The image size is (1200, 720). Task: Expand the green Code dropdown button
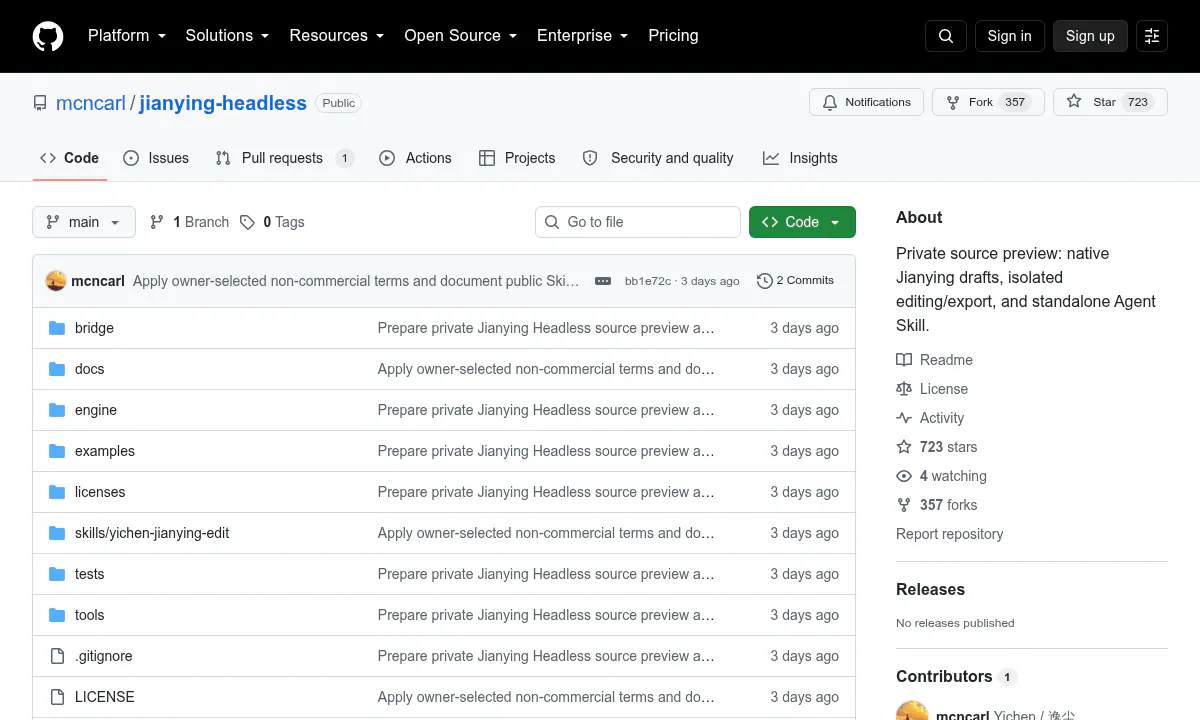click(x=802, y=222)
